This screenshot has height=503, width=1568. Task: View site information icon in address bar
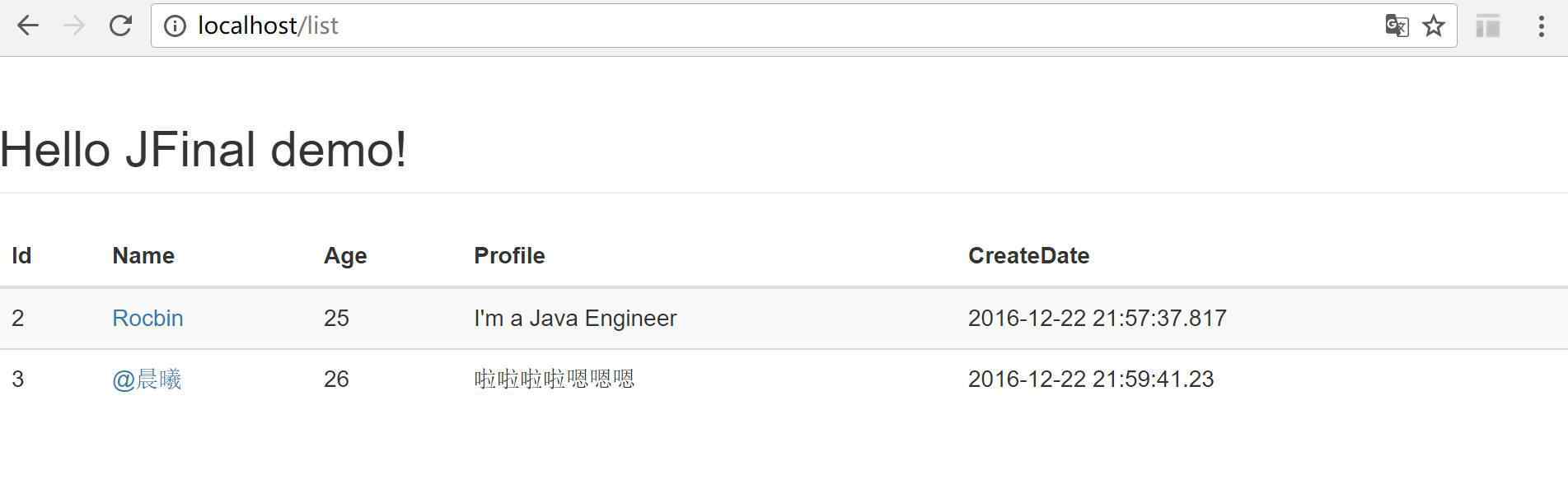click(175, 26)
